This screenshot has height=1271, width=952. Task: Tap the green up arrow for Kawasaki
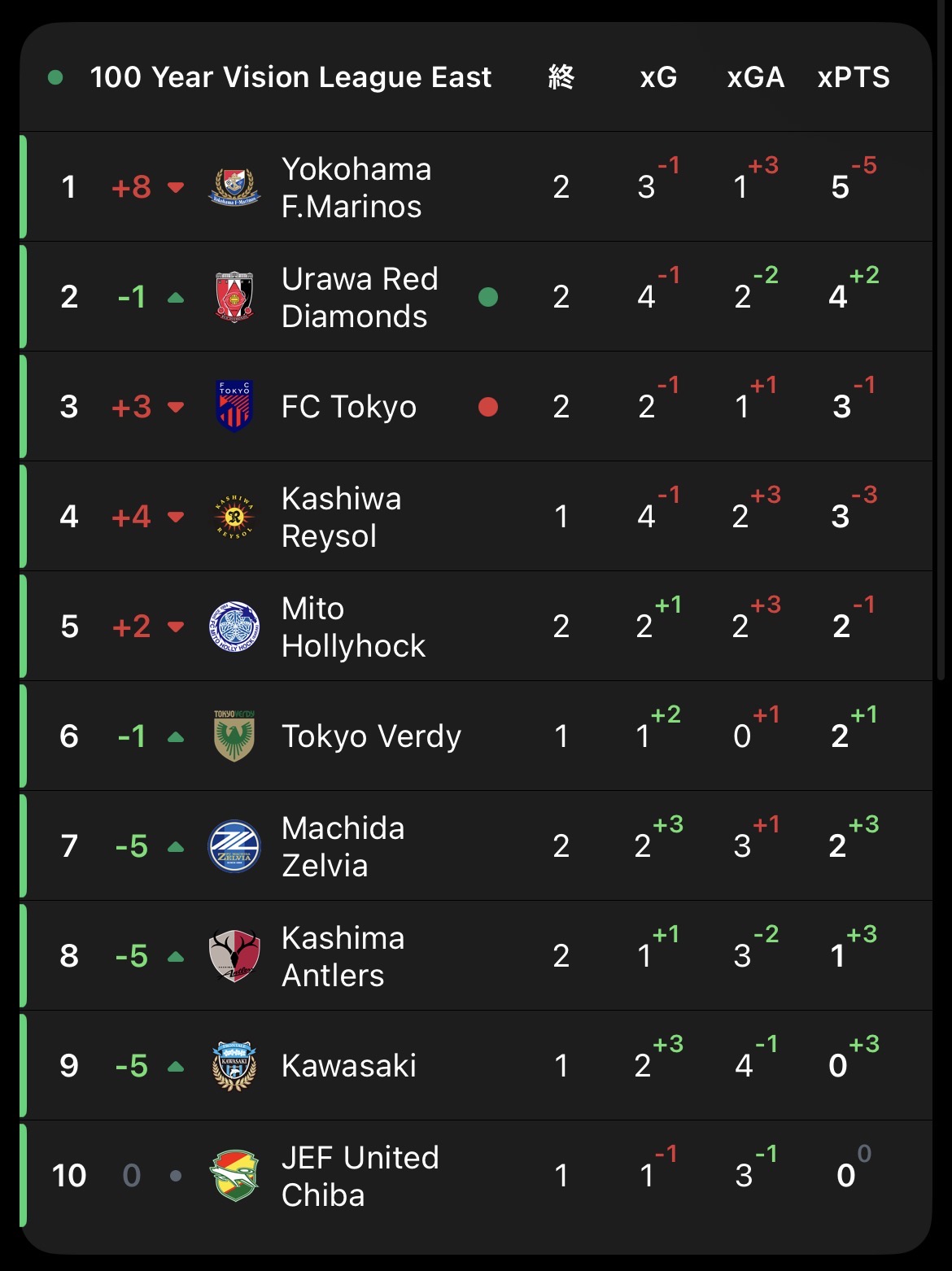point(175,1067)
